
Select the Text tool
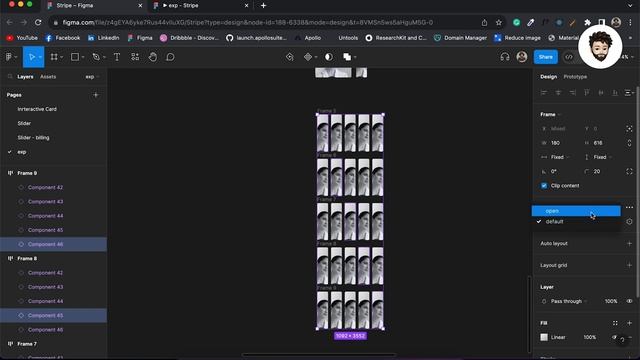click(x=117, y=57)
